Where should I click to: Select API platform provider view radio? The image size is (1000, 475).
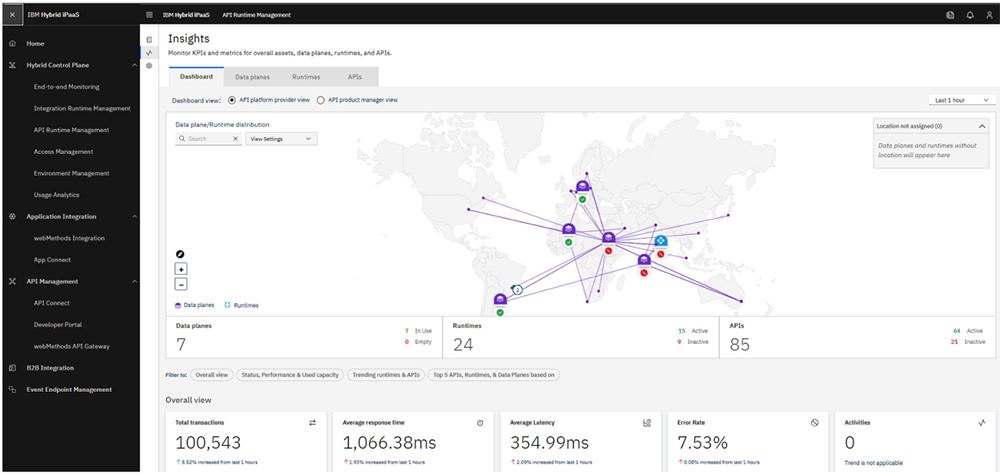click(232, 100)
